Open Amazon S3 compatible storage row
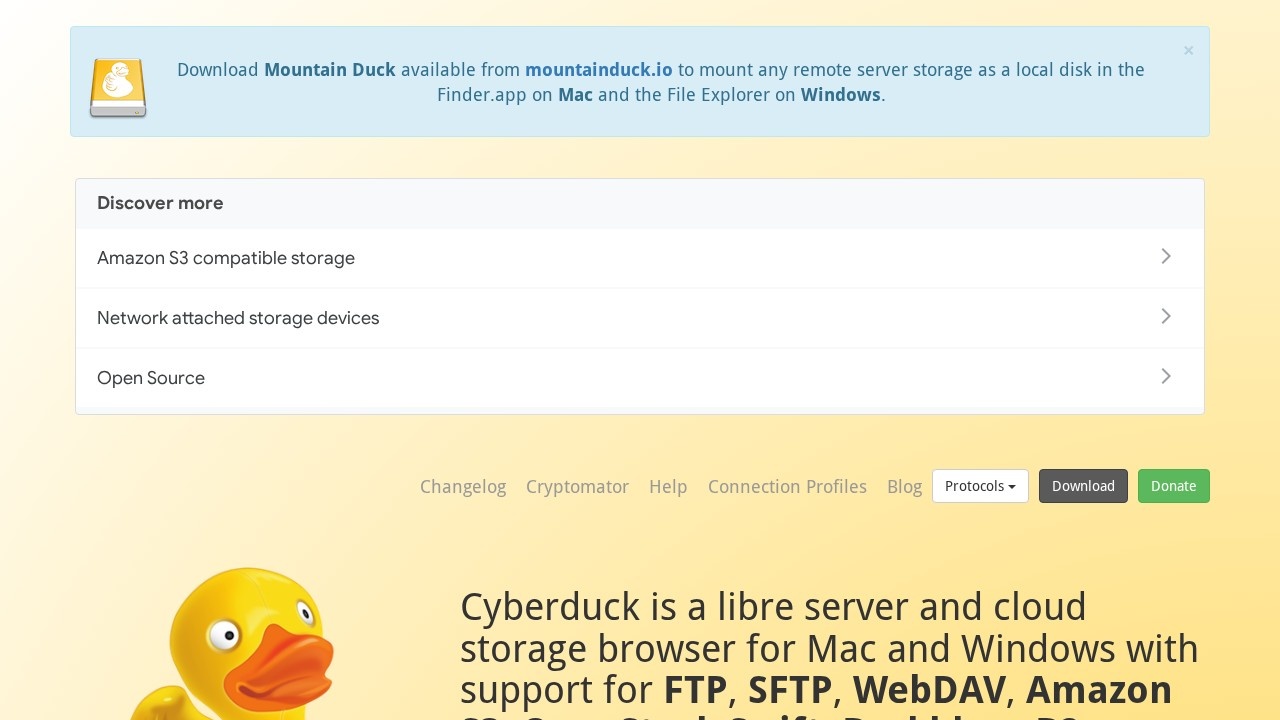Image resolution: width=1280 pixels, height=720 pixels. [x=640, y=258]
